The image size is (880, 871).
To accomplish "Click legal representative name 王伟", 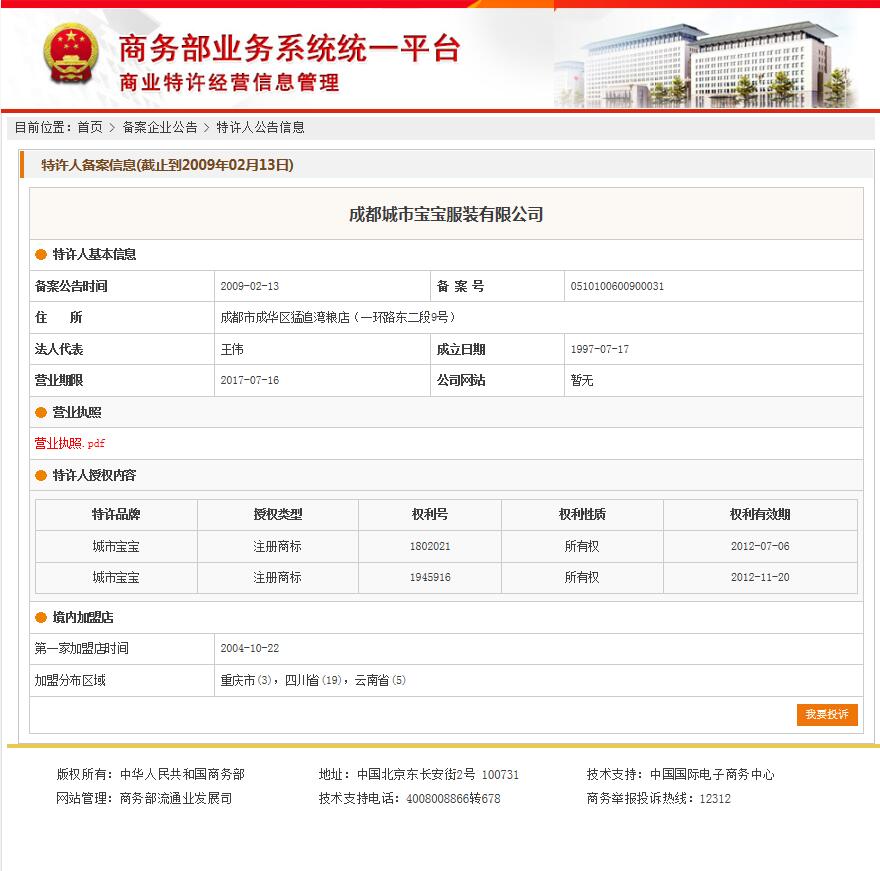I will tap(232, 349).
